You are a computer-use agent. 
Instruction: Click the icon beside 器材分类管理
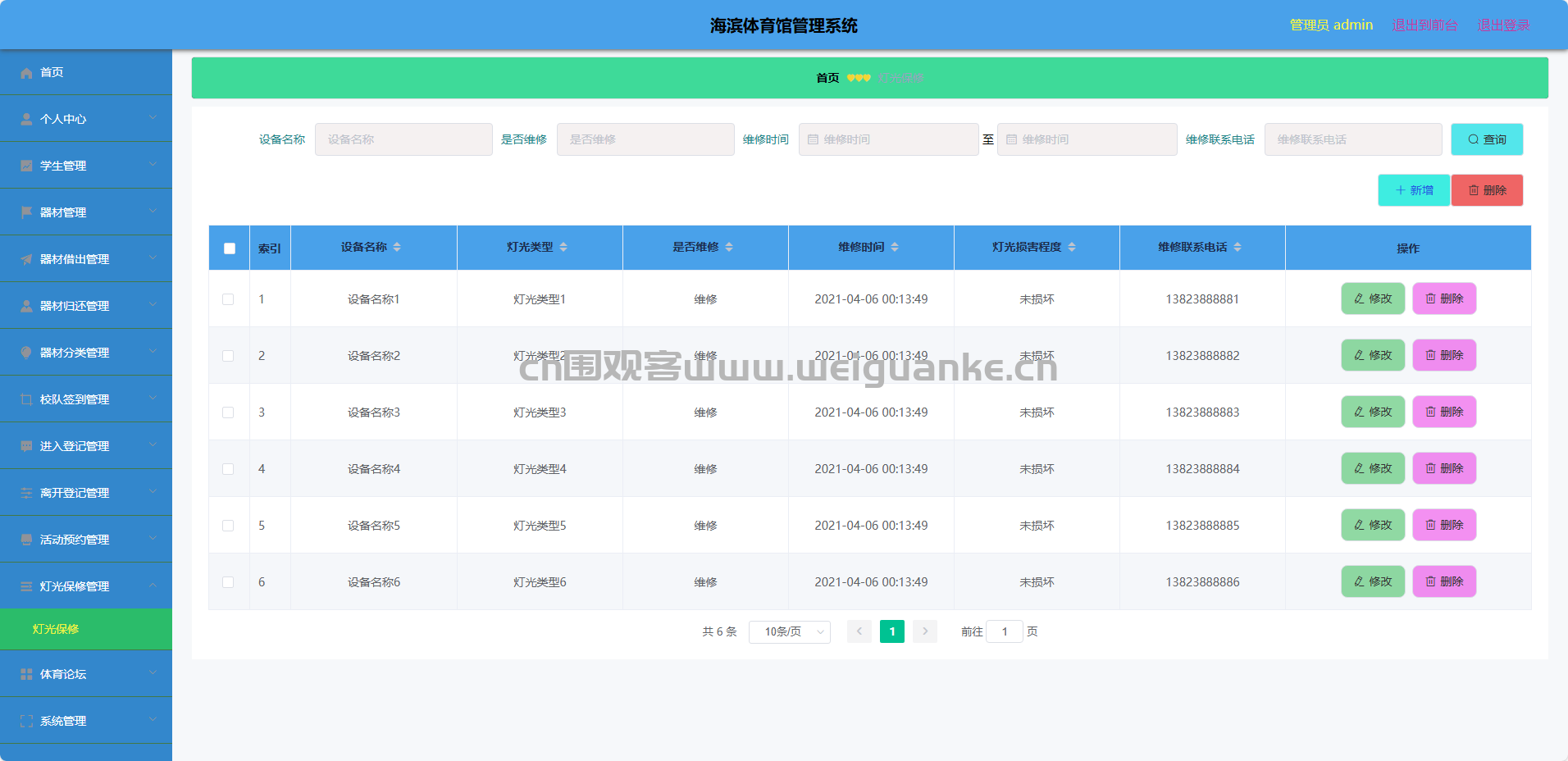(26, 353)
